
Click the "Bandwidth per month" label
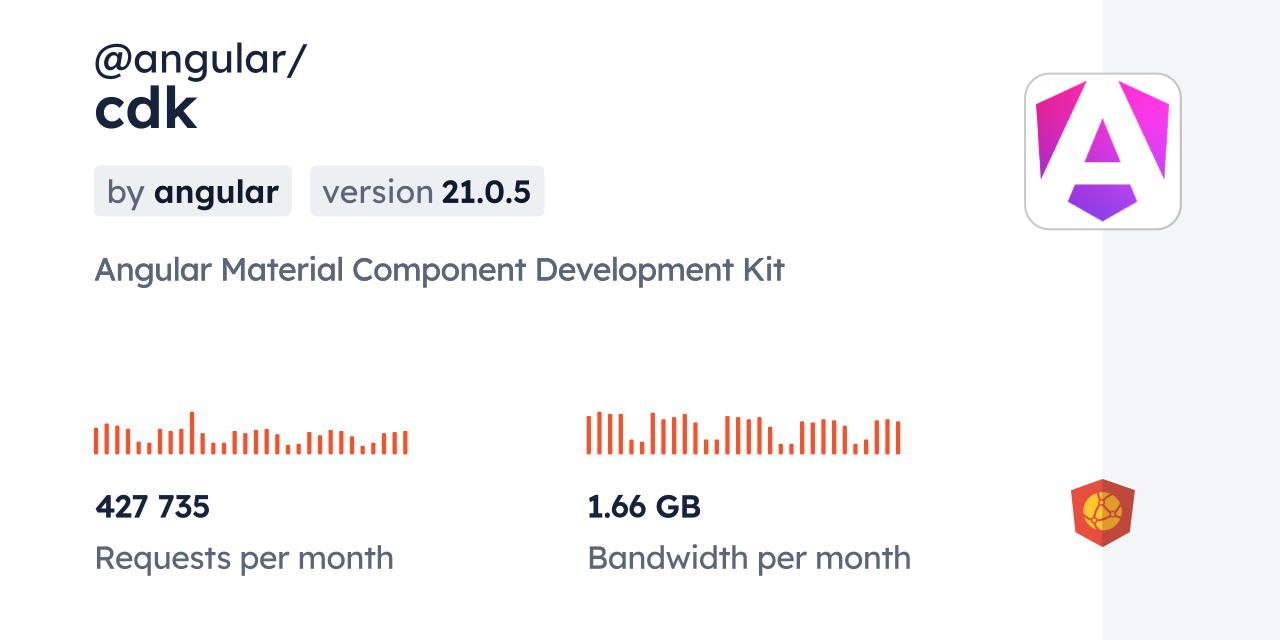[749, 558]
